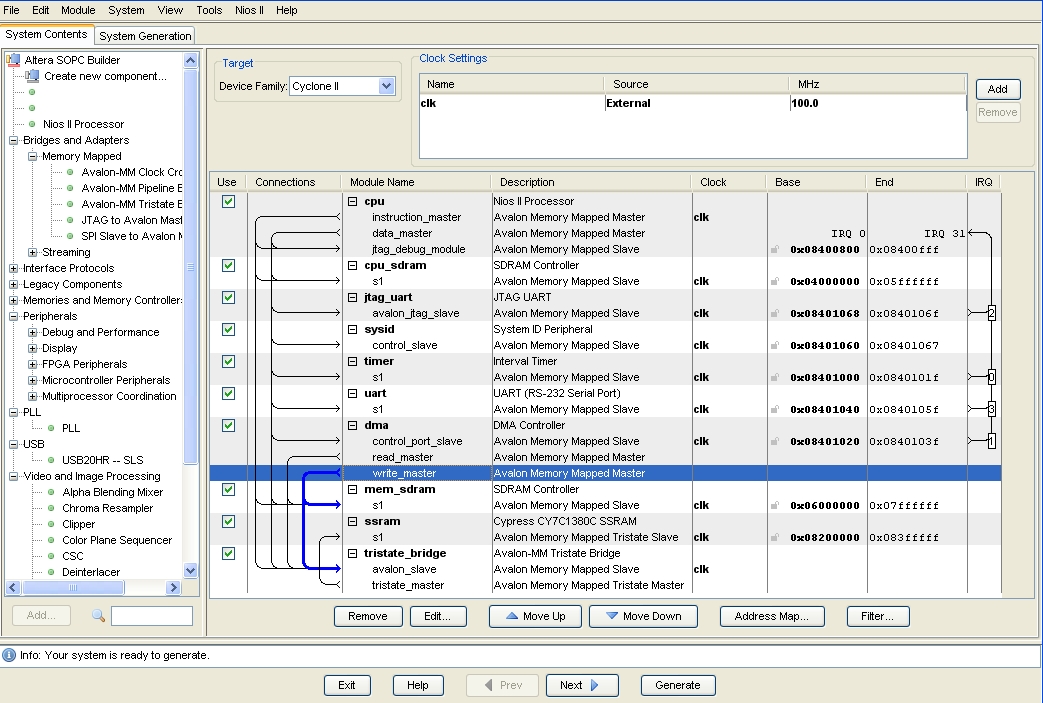Click the Altera SOPC Builder root icon
Image resolution: width=1043 pixels, height=703 pixels.
click(14, 60)
